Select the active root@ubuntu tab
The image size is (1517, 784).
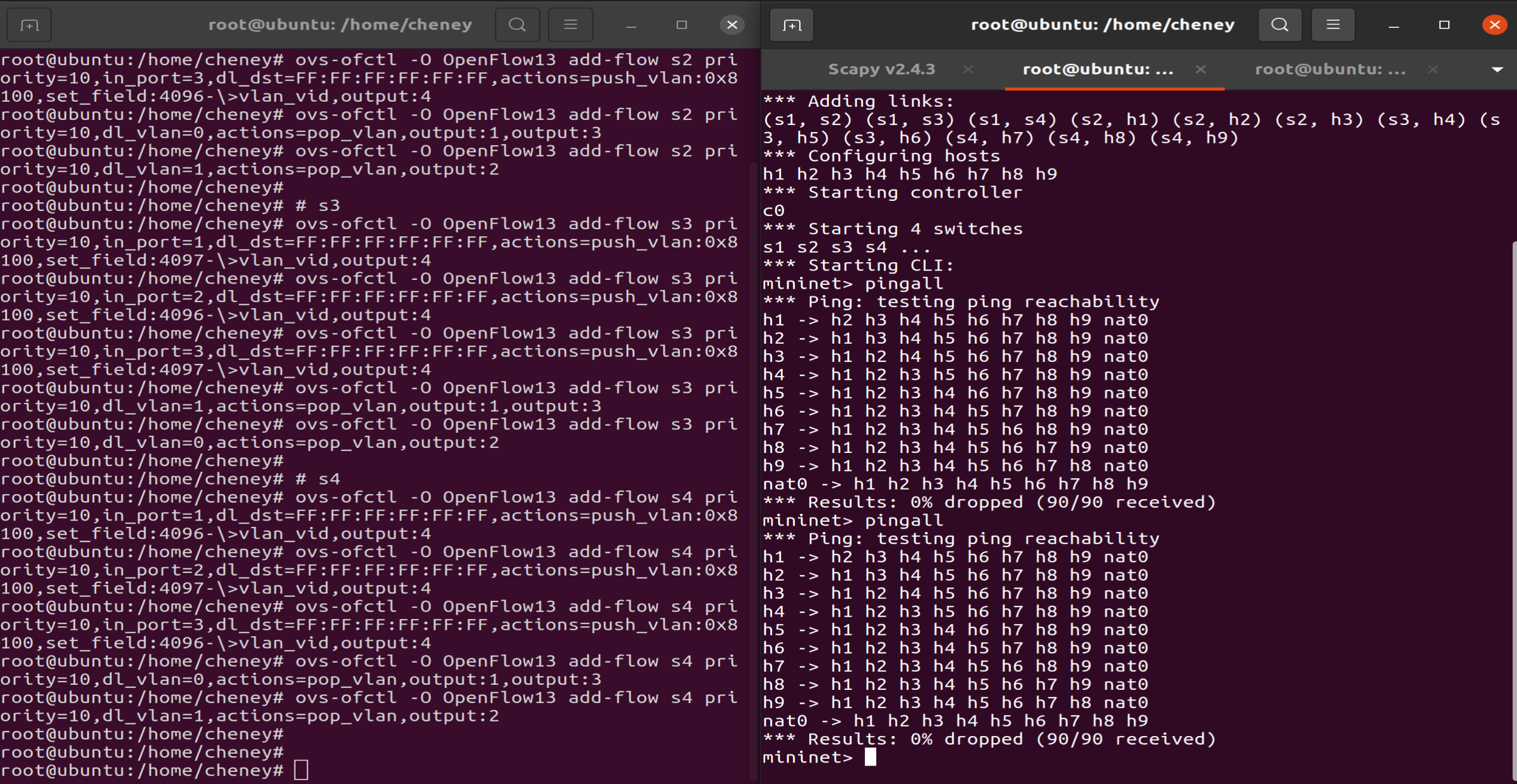(x=1098, y=69)
